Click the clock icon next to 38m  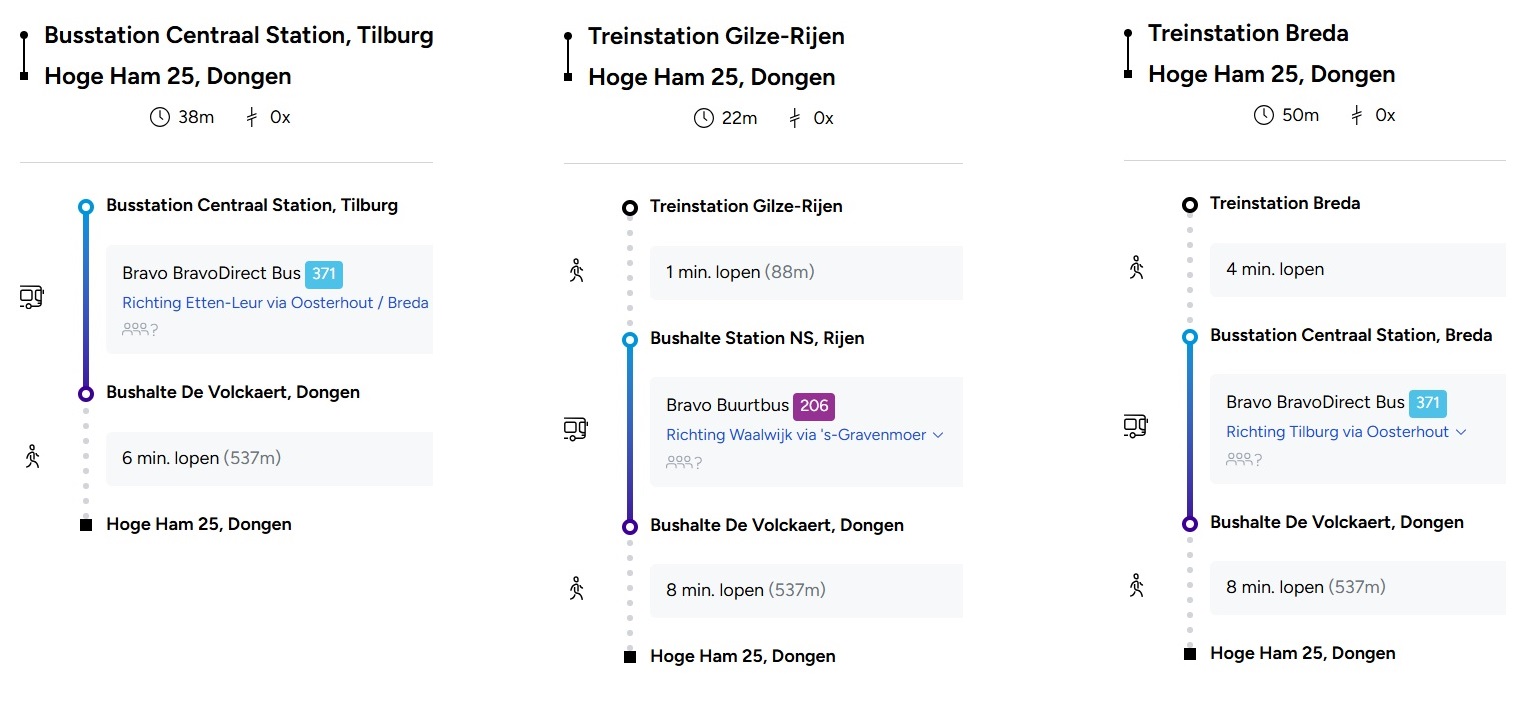click(160, 117)
